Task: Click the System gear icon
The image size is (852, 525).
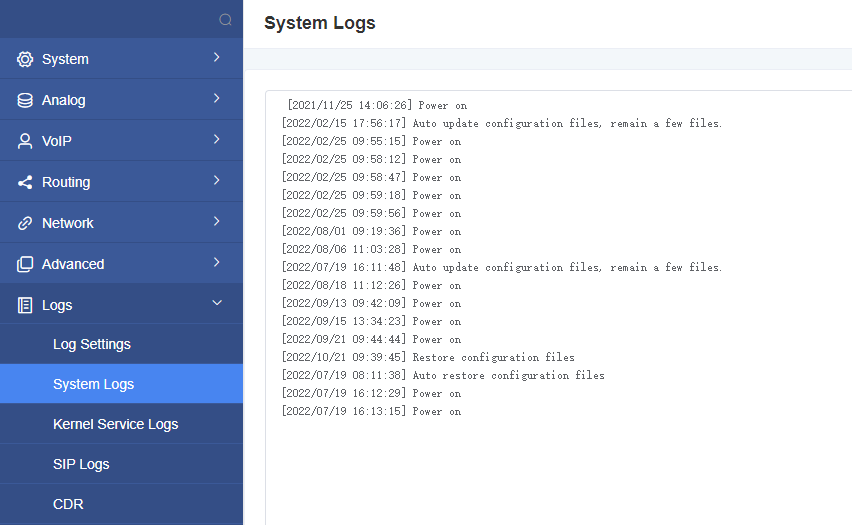Action: [25, 59]
